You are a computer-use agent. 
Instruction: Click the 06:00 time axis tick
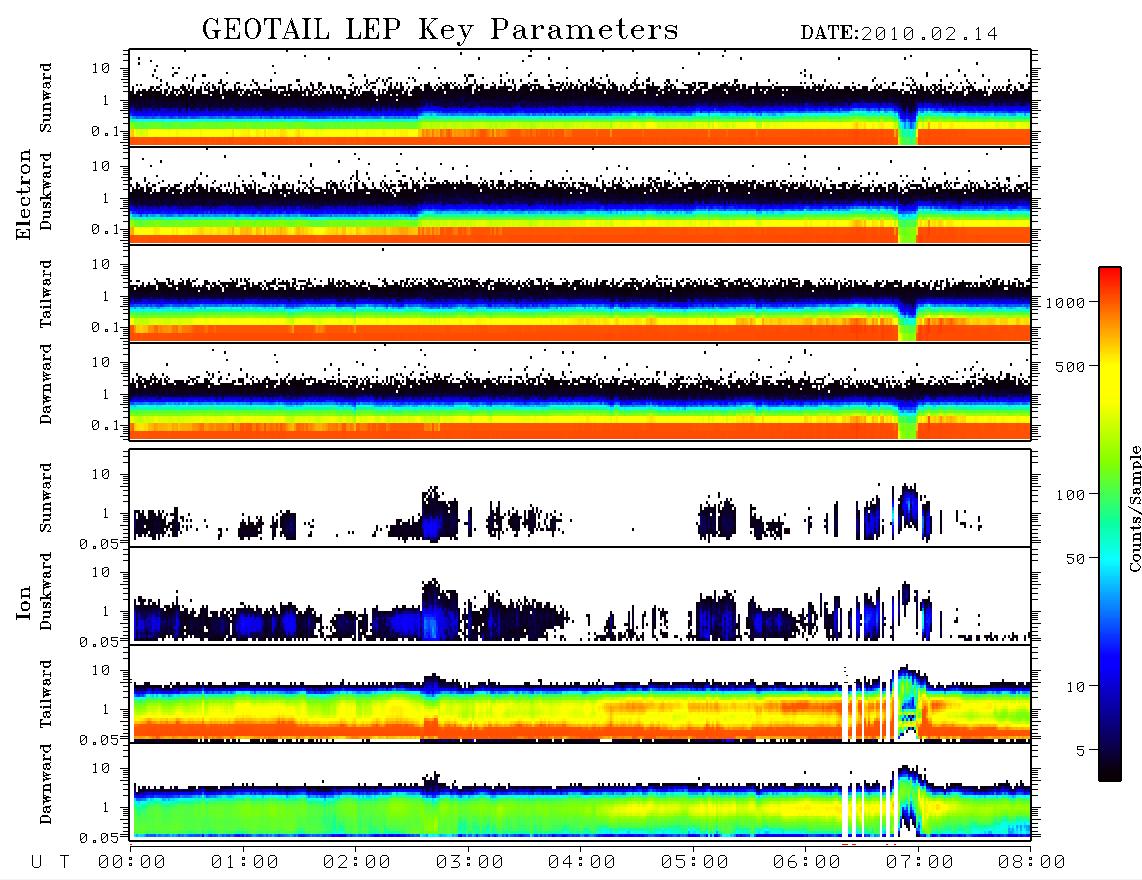806,862
